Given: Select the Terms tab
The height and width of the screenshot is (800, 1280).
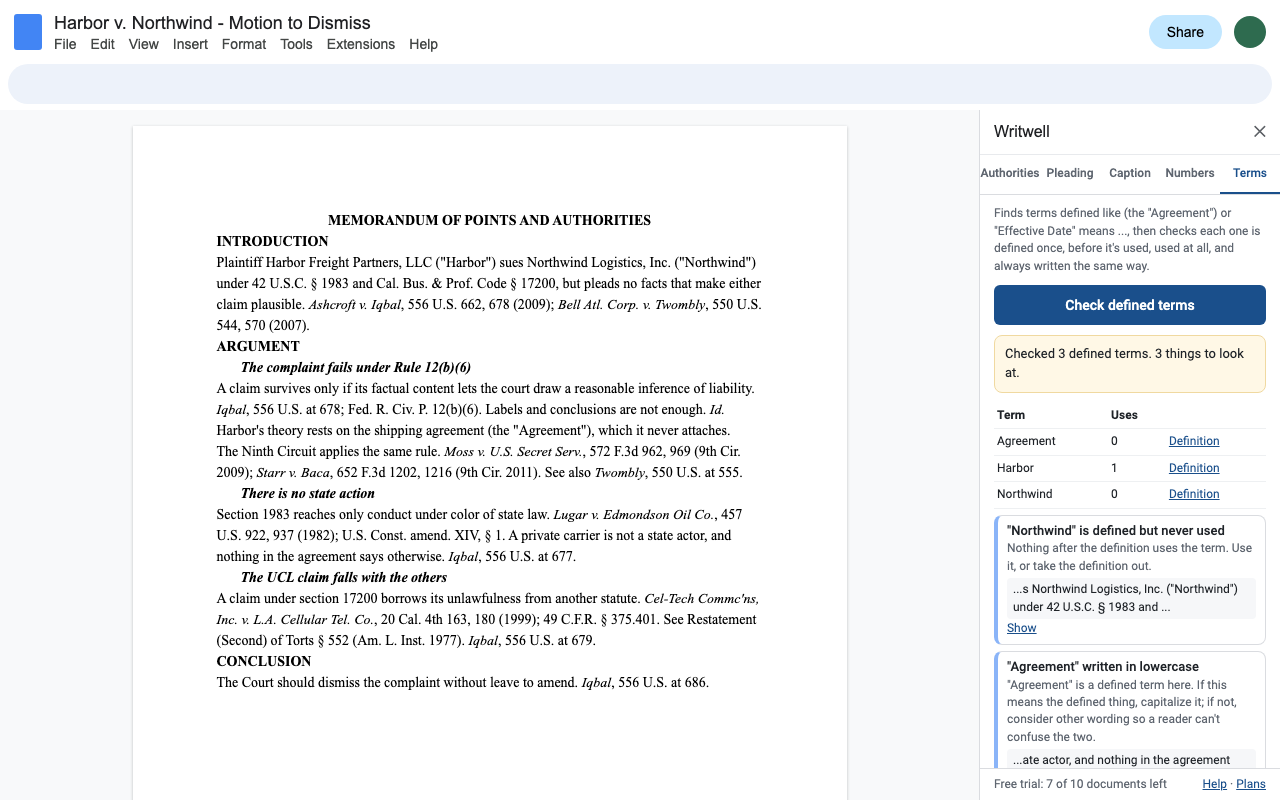Looking at the screenshot, I should point(1250,173).
